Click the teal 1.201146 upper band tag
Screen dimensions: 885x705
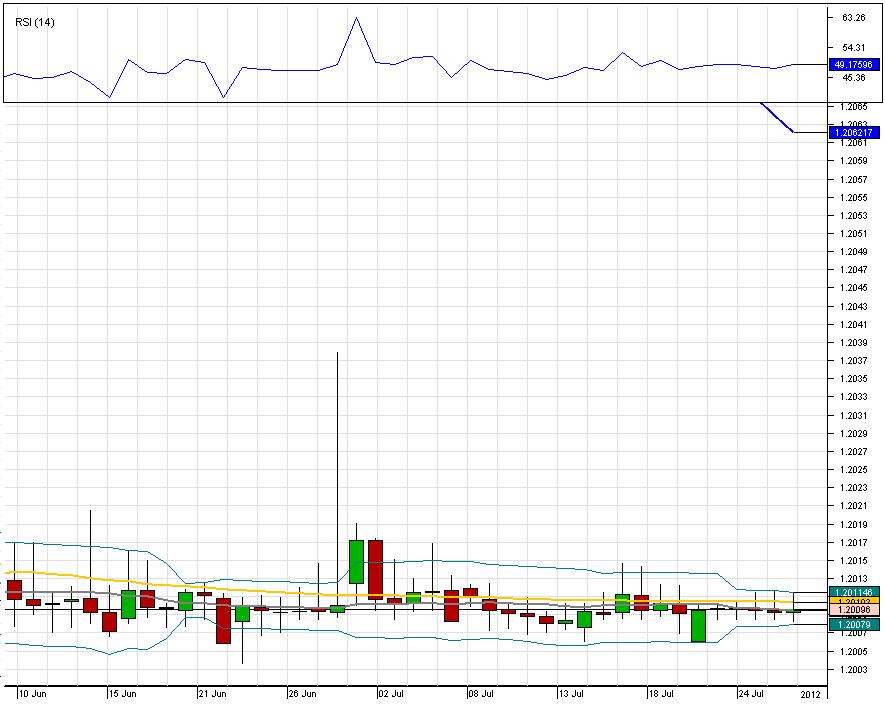point(853,592)
